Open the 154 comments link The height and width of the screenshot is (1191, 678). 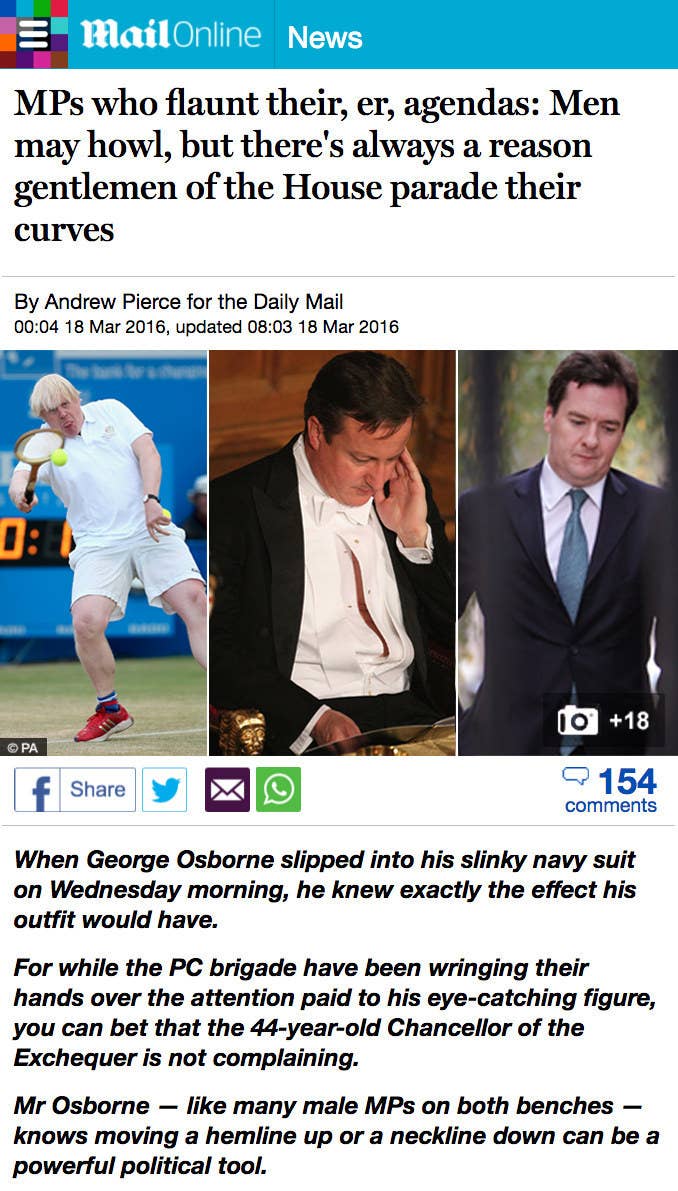pos(610,791)
